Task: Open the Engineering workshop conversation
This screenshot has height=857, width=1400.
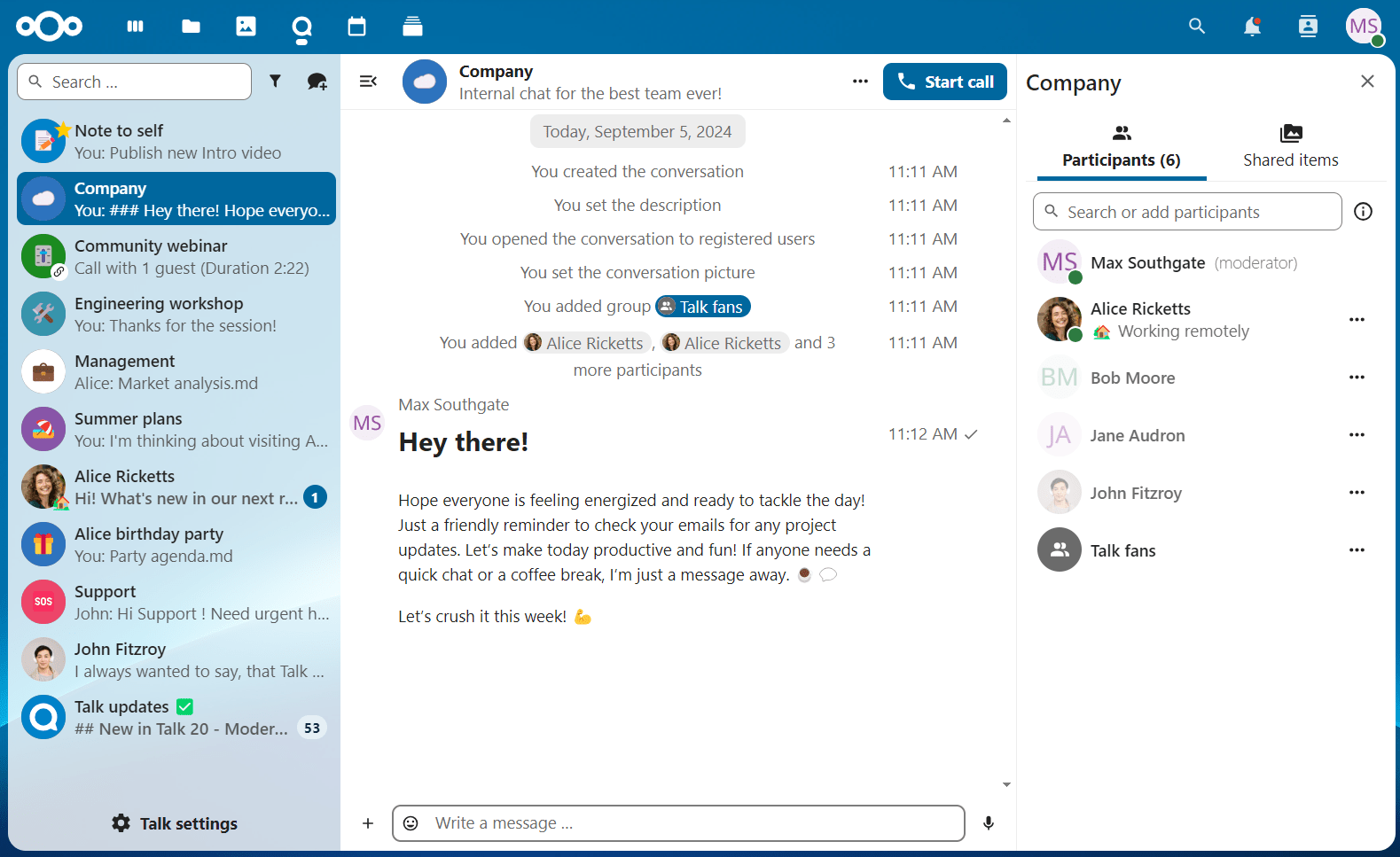Action: click(x=176, y=315)
